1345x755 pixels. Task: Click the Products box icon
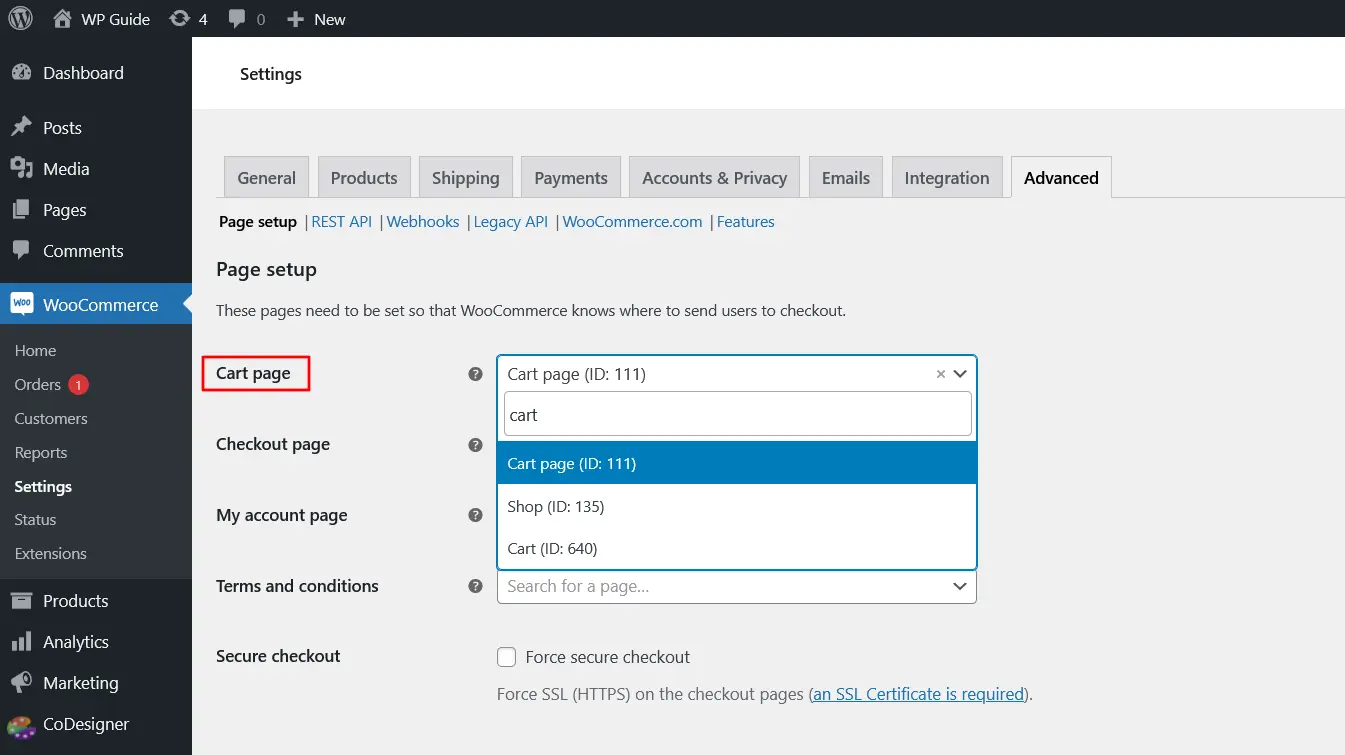tap(21, 601)
